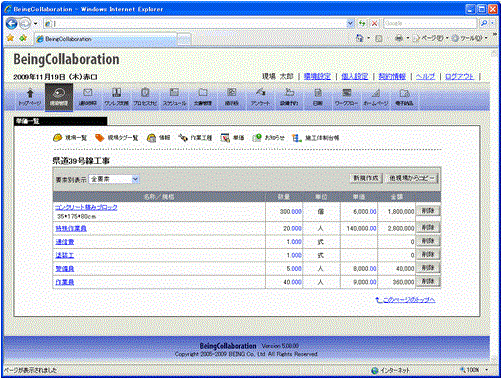Screen dimensions: 502x379
Task: Open the アンケート toolbar icon
Action: 260,97
